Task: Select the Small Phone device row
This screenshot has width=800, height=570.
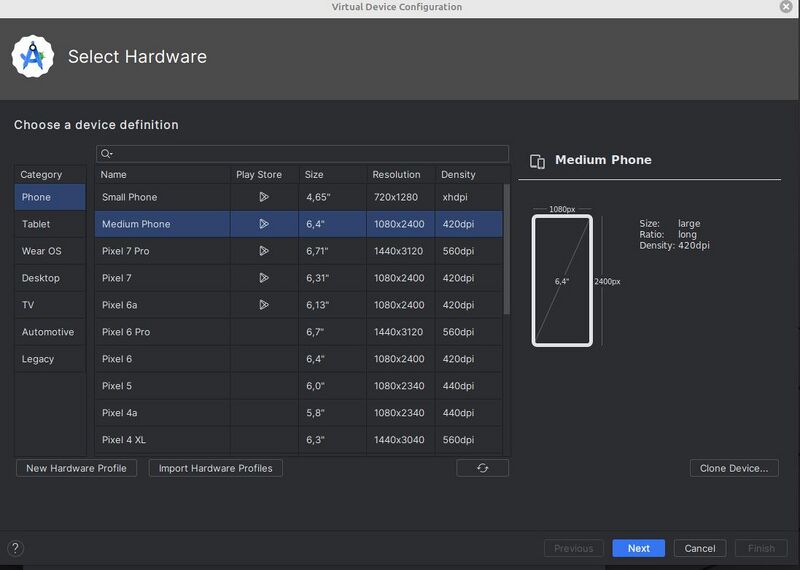Action: 299,197
